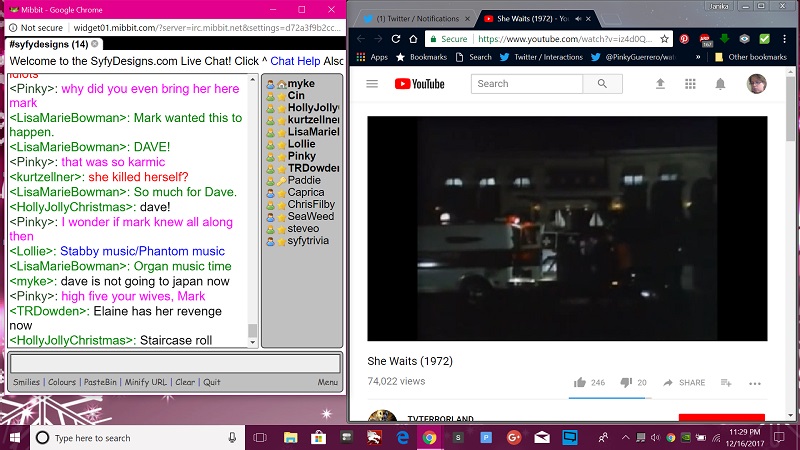The height and width of the screenshot is (450, 800).
Task: Open the Adblock Plus extension icon
Action: click(x=705, y=39)
